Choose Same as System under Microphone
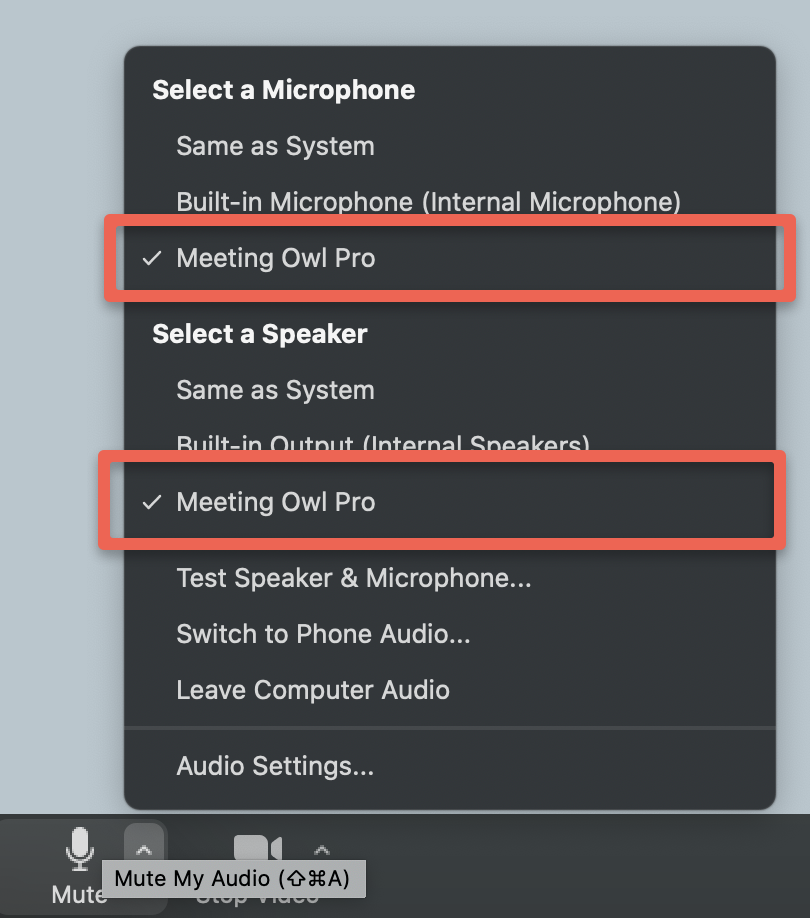Screen dimensions: 810x918 point(275,146)
